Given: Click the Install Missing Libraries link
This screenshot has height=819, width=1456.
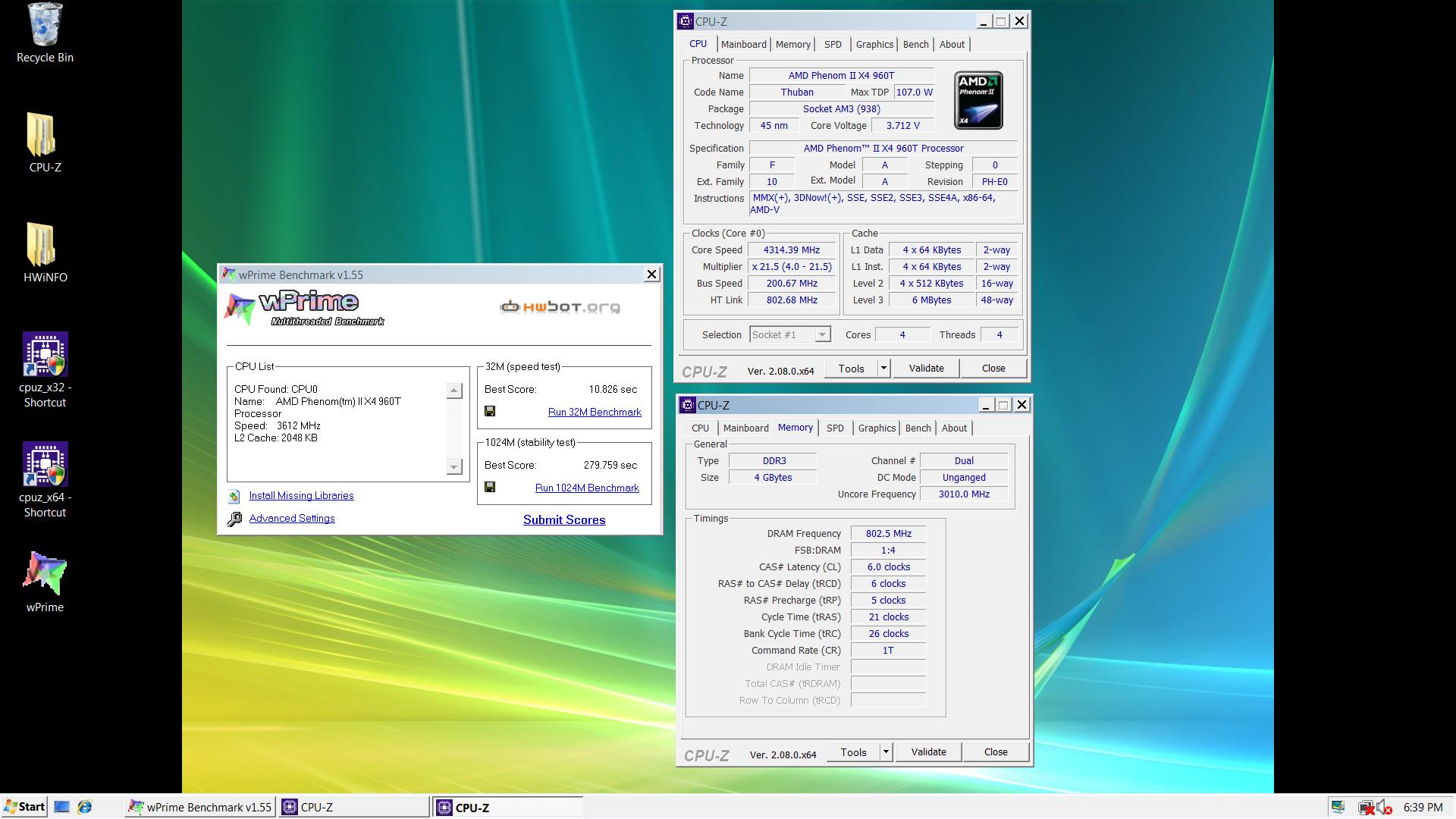Looking at the screenshot, I should (301, 496).
